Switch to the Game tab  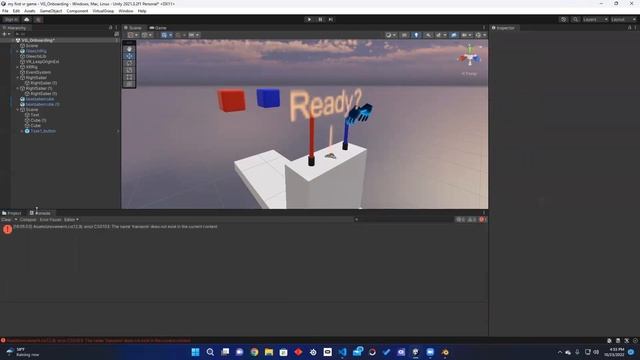click(158, 28)
